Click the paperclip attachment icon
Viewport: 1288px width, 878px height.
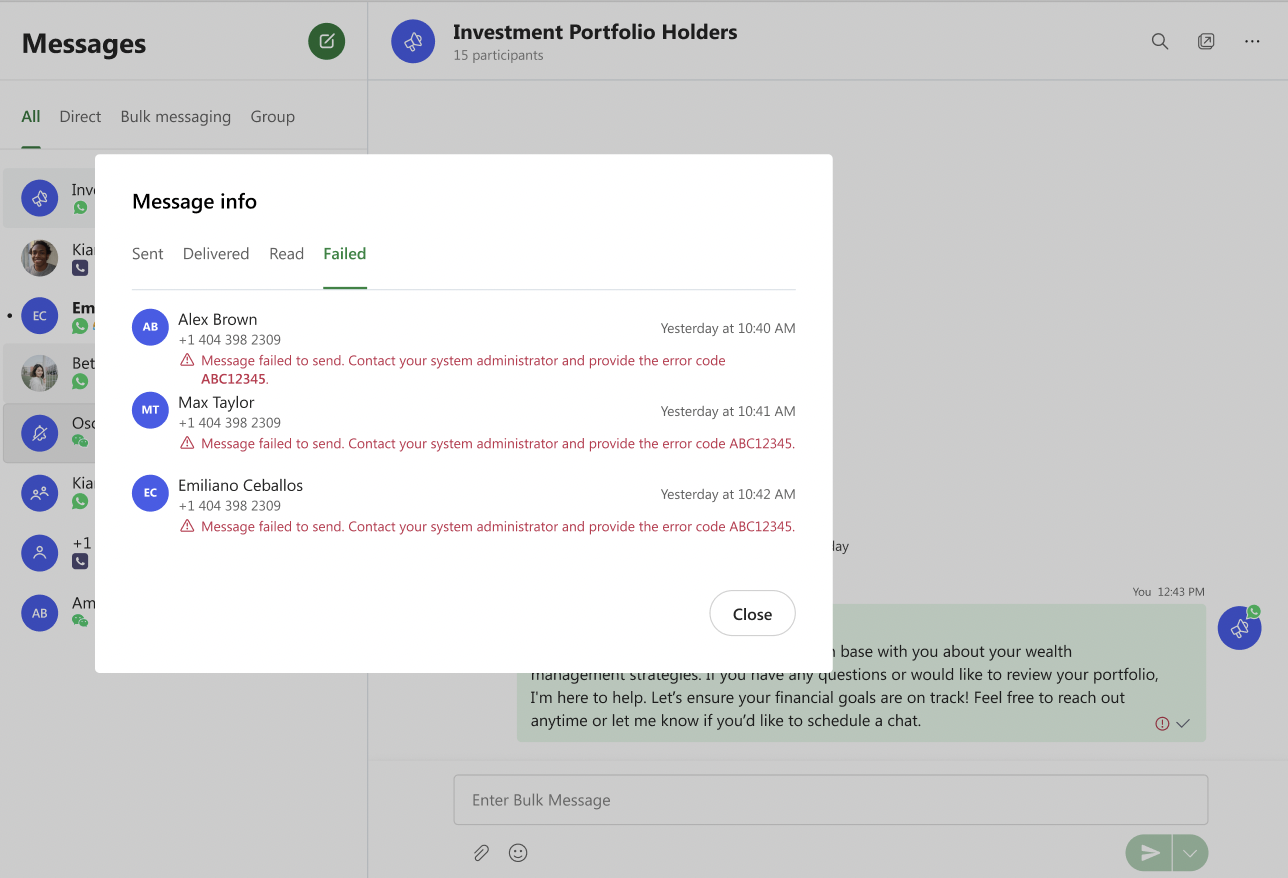pyautogui.click(x=481, y=852)
